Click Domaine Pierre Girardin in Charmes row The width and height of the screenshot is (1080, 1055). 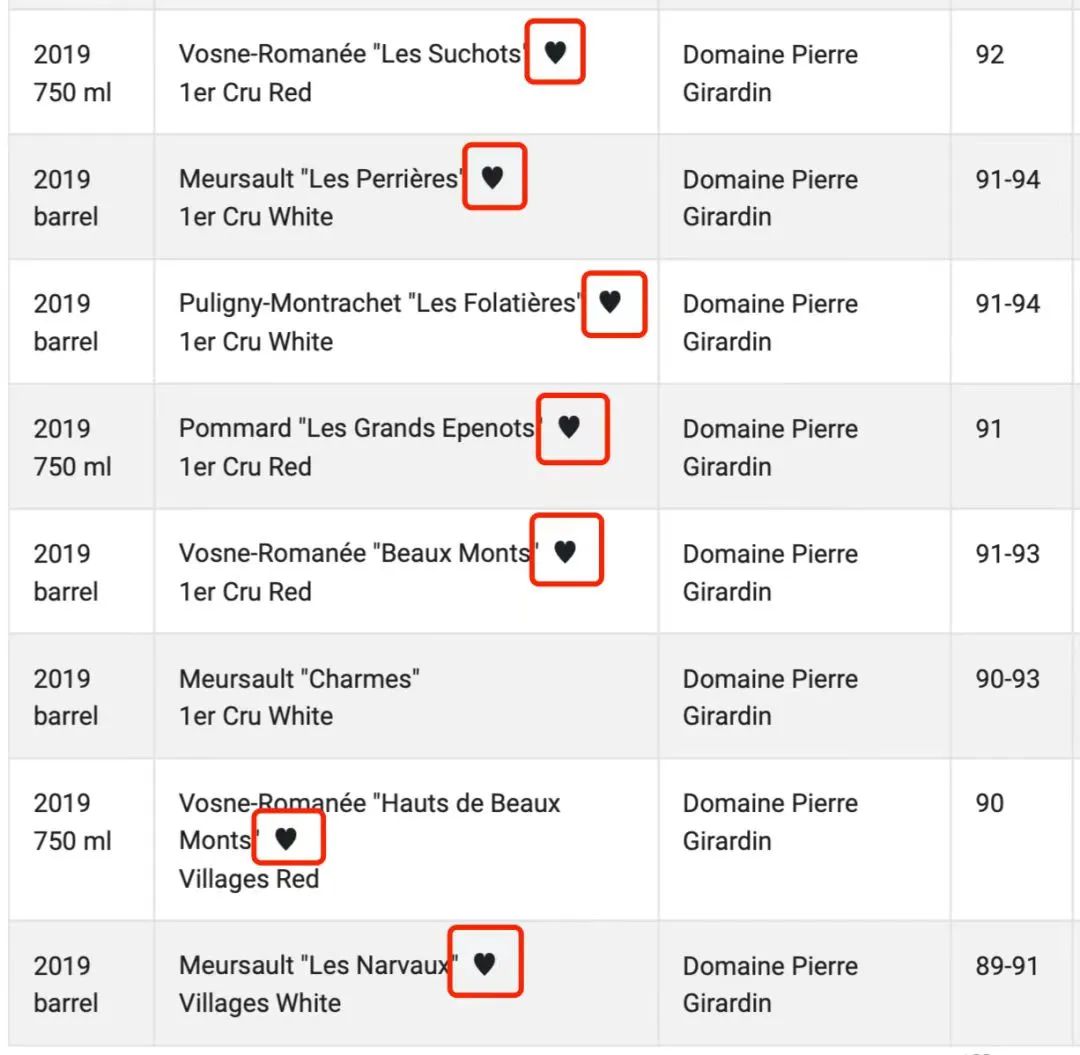click(770, 698)
